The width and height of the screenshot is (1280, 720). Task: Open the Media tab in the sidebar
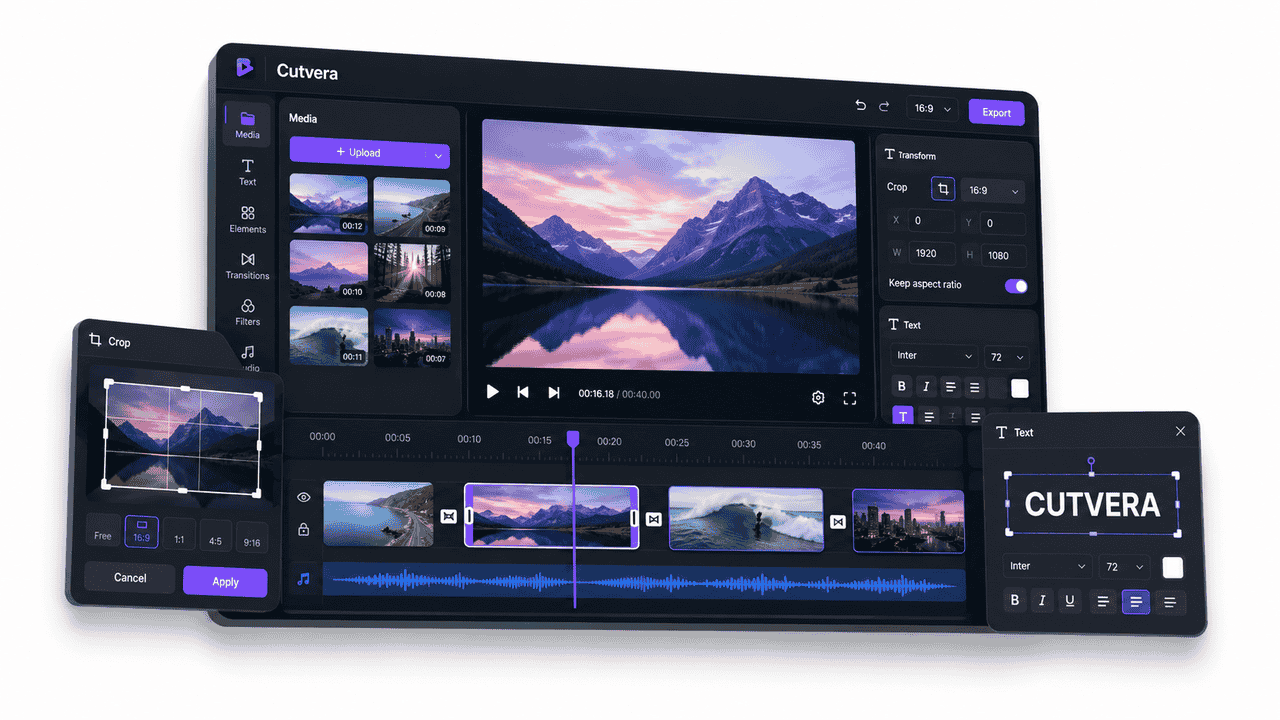coord(247,124)
